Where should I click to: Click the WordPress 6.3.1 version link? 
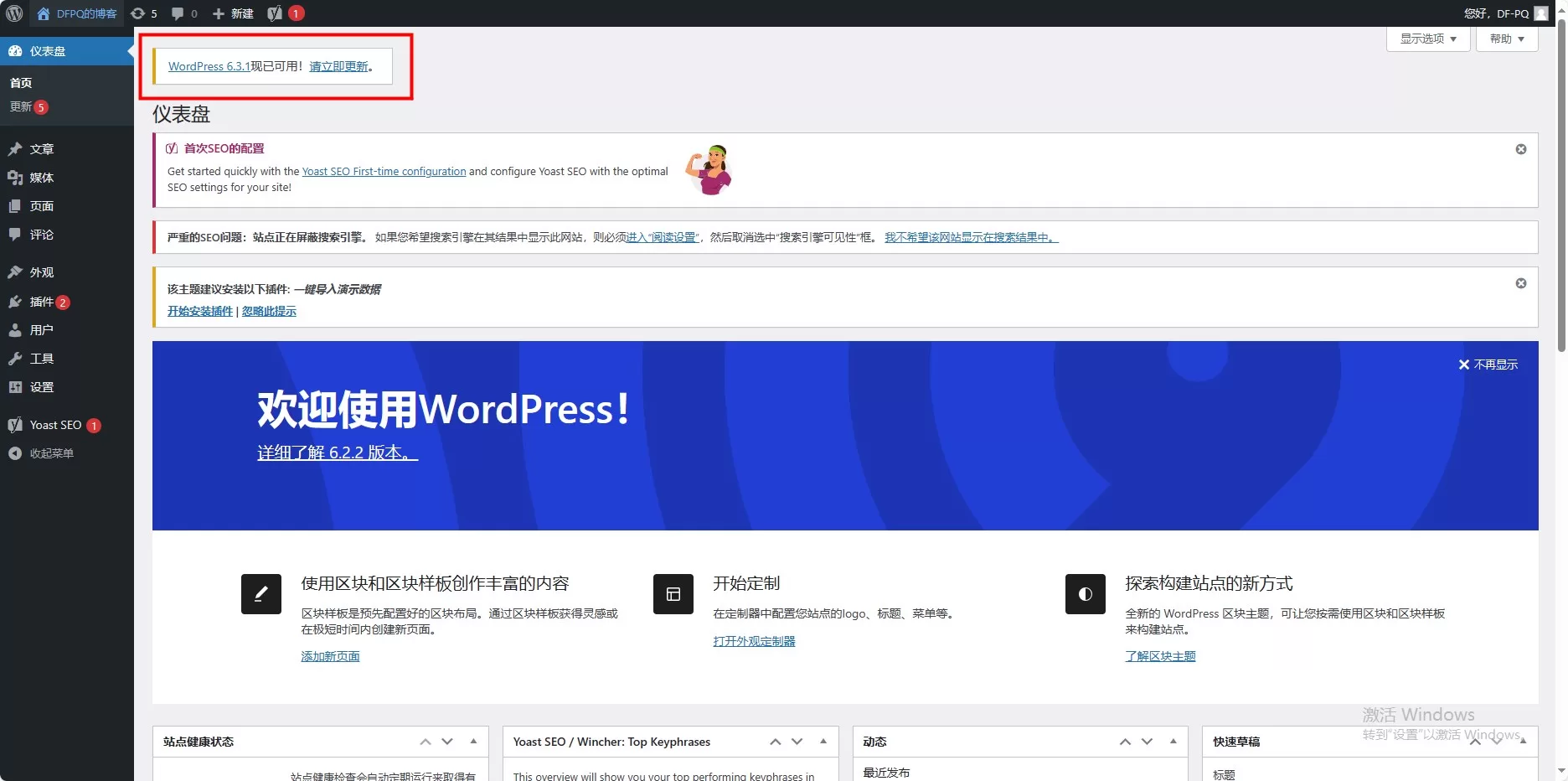[x=209, y=66]
